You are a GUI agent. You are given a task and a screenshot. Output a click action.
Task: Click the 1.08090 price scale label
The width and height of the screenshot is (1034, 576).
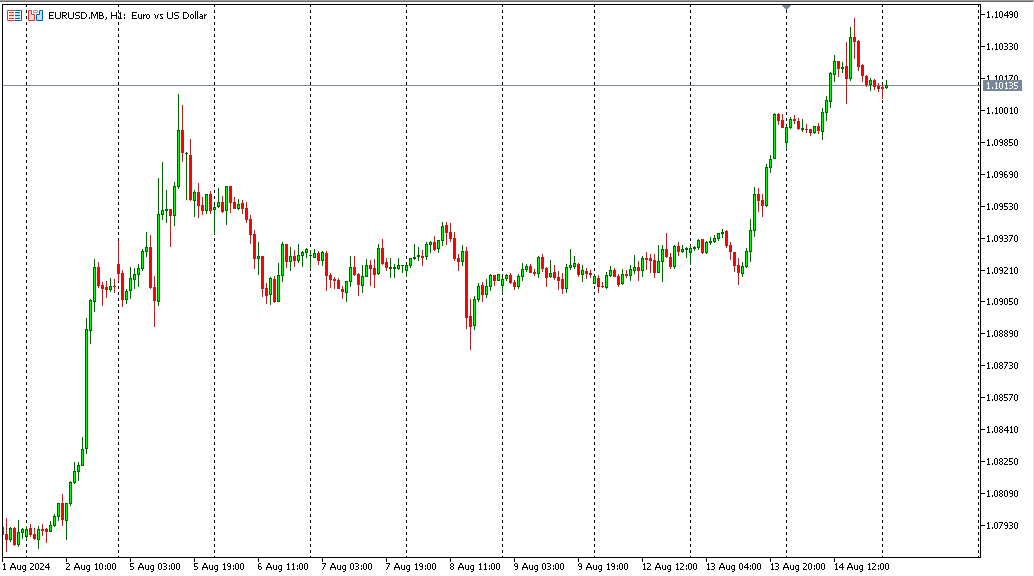(1002, 494)
